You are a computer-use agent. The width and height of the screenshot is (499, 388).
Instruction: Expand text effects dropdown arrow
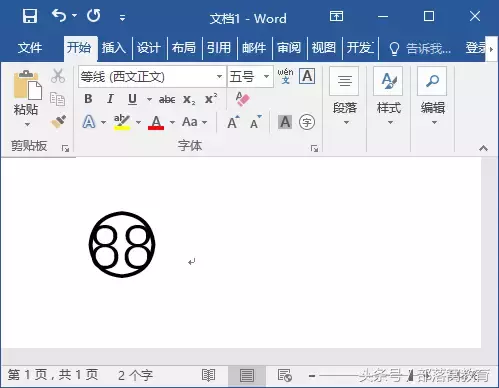[104, 122]
